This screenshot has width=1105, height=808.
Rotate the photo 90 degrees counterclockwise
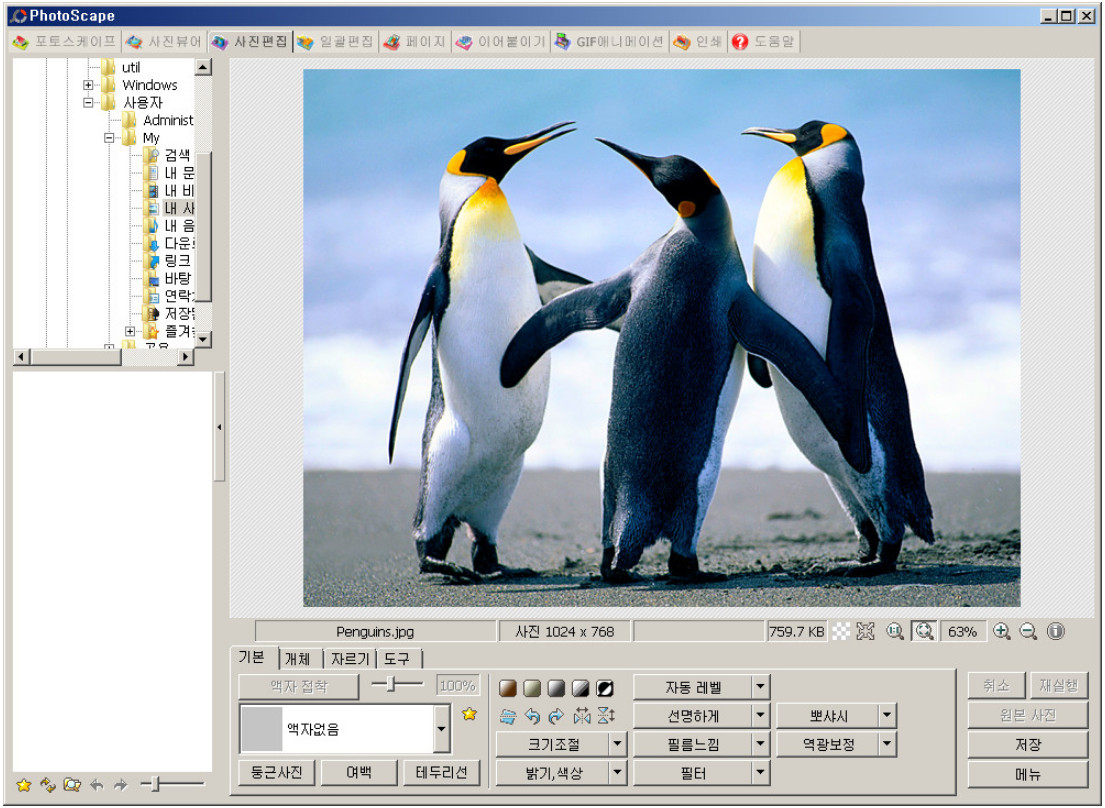(x=532, y=716)
